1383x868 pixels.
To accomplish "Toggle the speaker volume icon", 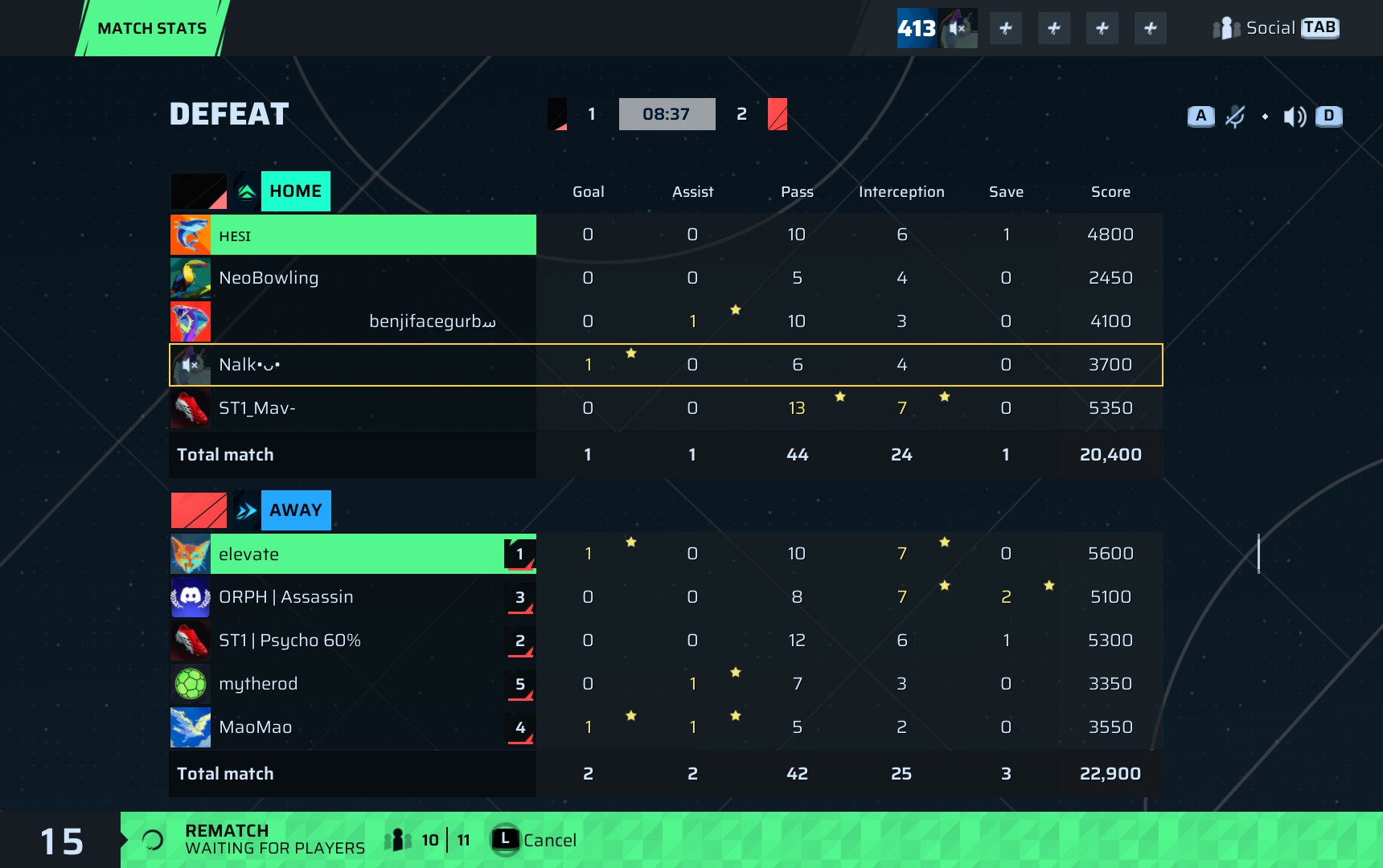I will coord(1294,117).
